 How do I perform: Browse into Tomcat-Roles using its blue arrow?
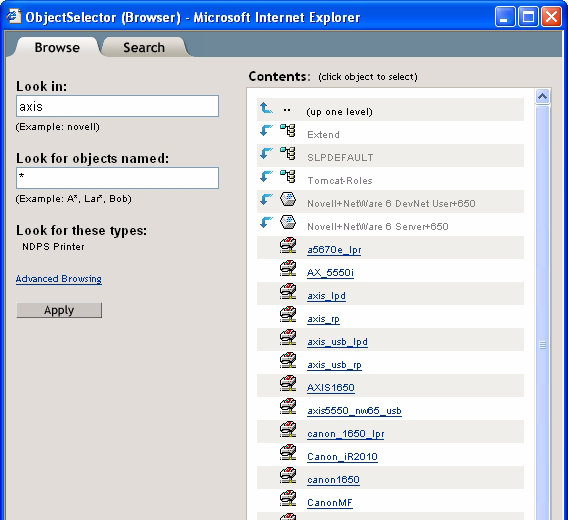point(266,176)
